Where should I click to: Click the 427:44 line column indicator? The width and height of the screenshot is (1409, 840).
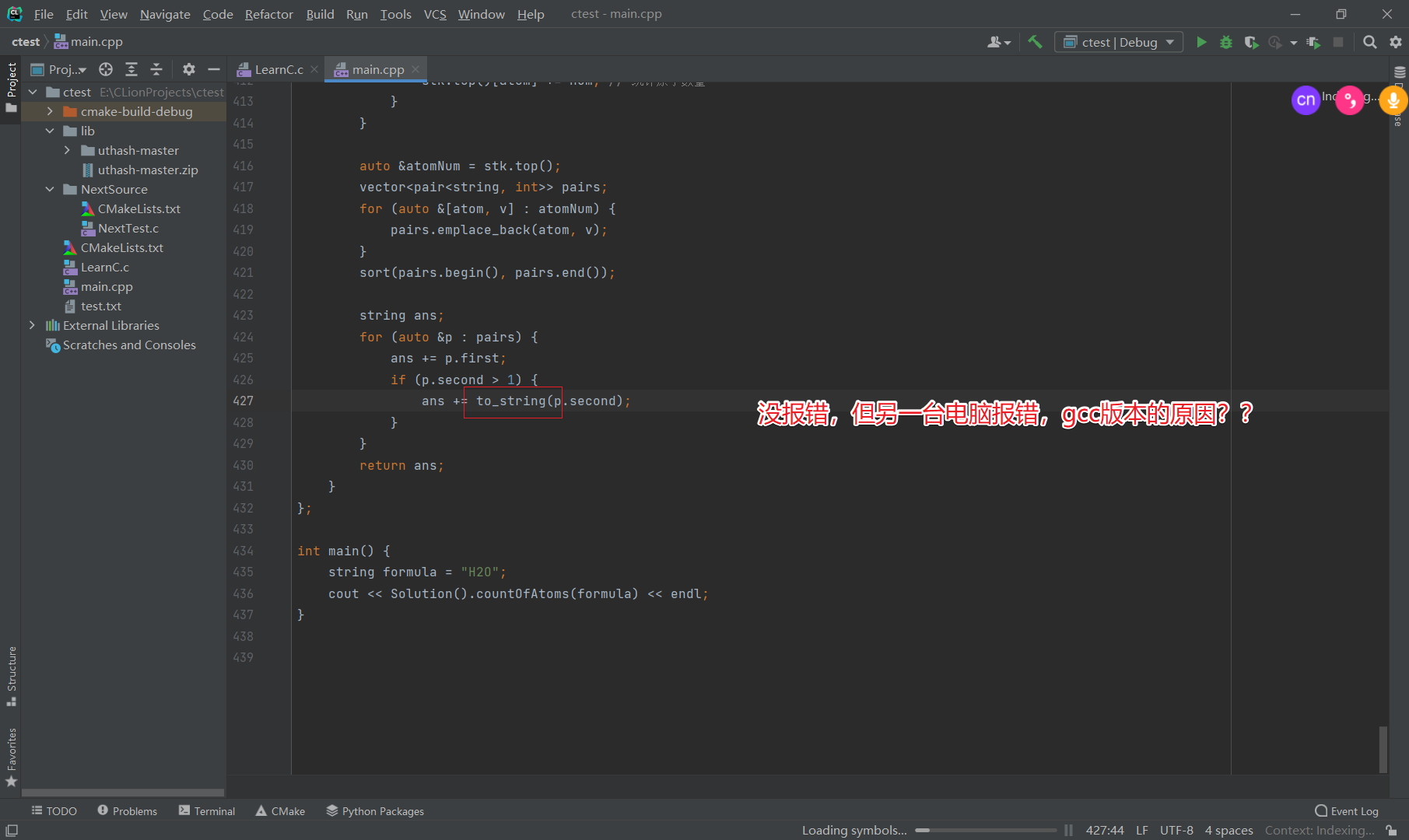pyautogui.click(x=1104, y=830)
